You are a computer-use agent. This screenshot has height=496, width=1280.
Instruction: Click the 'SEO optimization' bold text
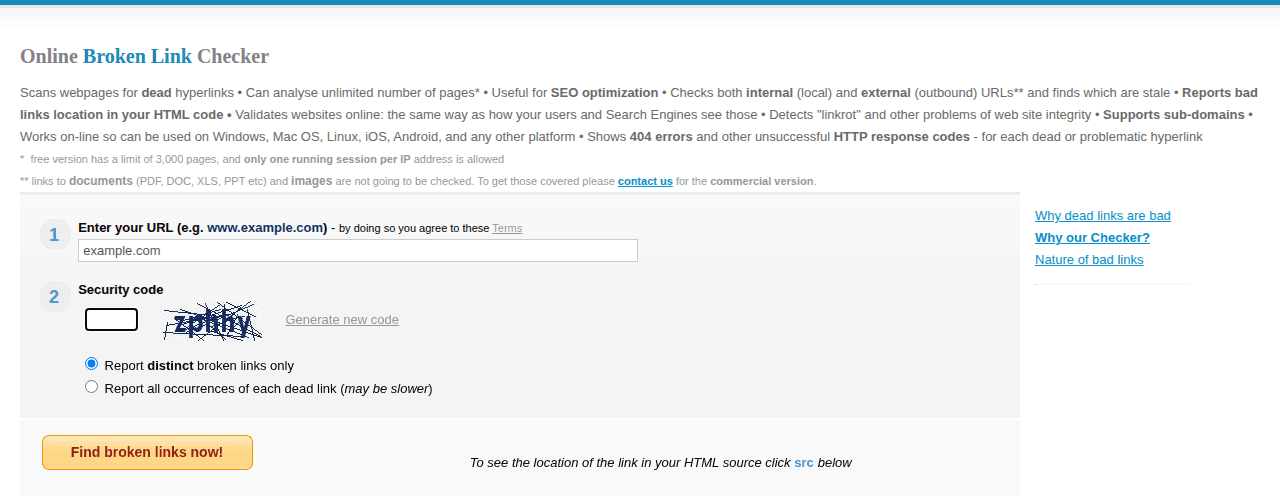pos(605,92)
